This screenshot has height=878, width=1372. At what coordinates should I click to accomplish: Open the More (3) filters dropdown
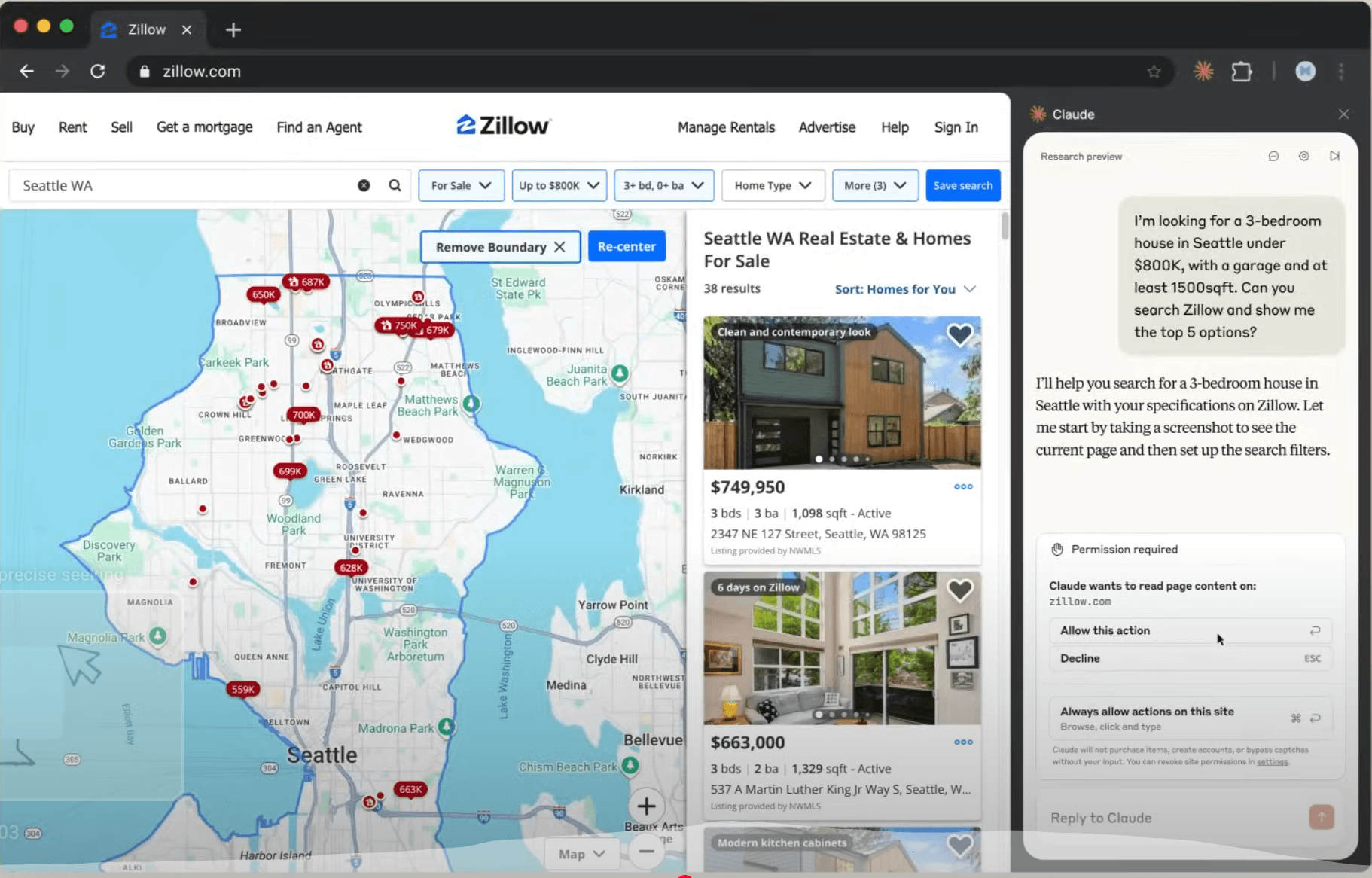tap(874, 185)
